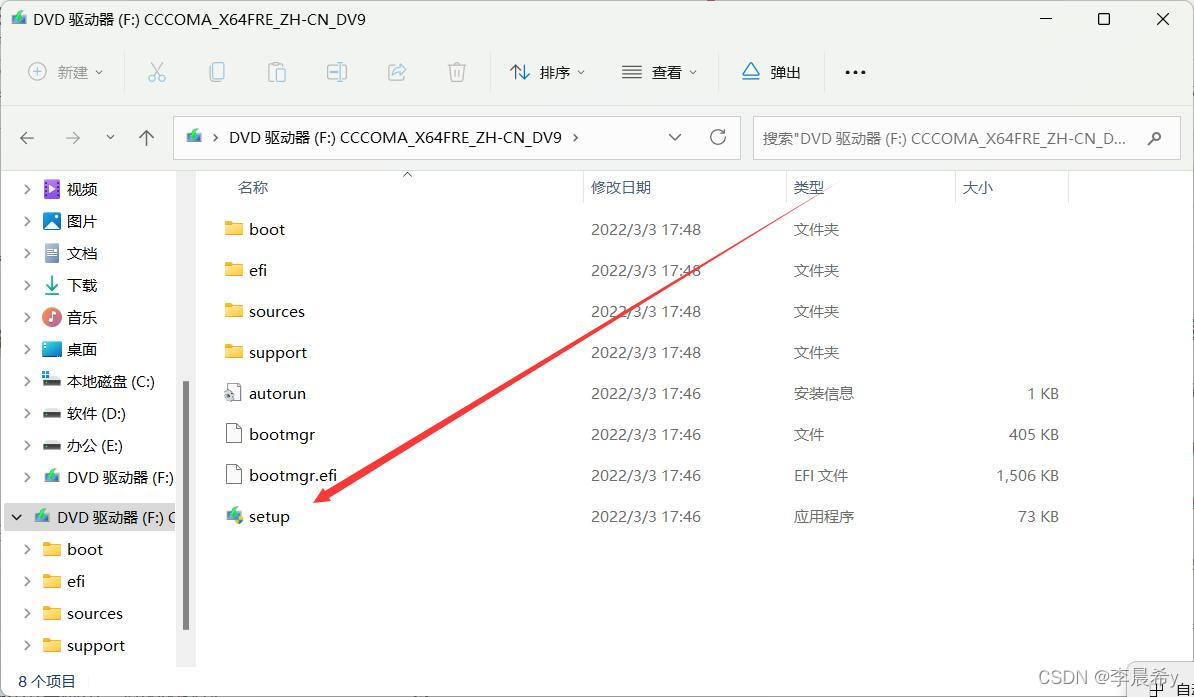Open address bar history dropdown
1194x697 pixels.
point(675,138)
